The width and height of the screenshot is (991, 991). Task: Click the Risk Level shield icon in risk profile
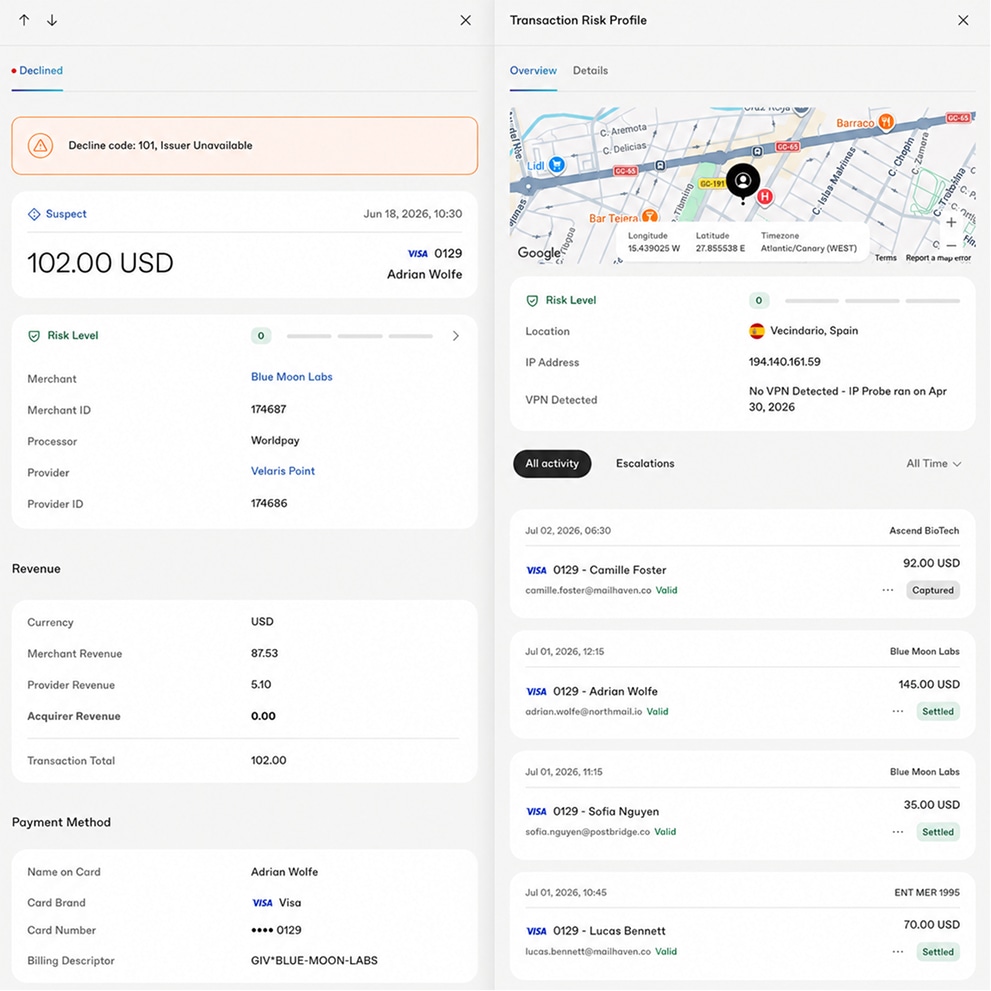click(x=532, y=300)
